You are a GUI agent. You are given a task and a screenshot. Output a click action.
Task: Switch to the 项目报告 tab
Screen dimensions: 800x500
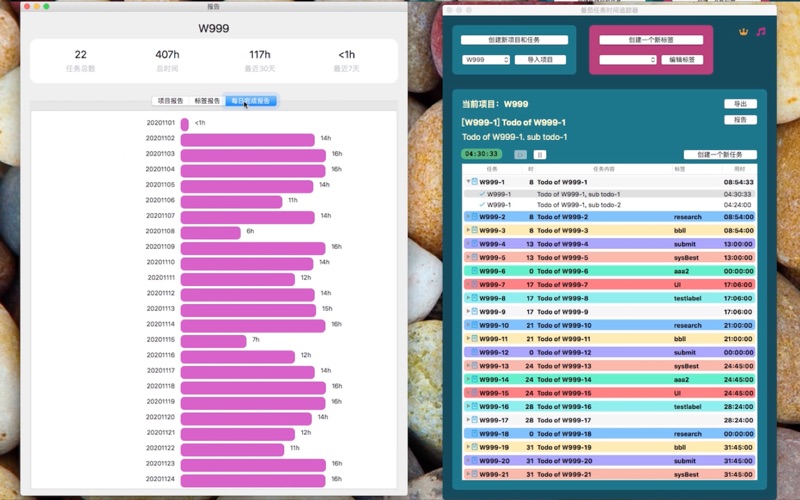(171, 101)
